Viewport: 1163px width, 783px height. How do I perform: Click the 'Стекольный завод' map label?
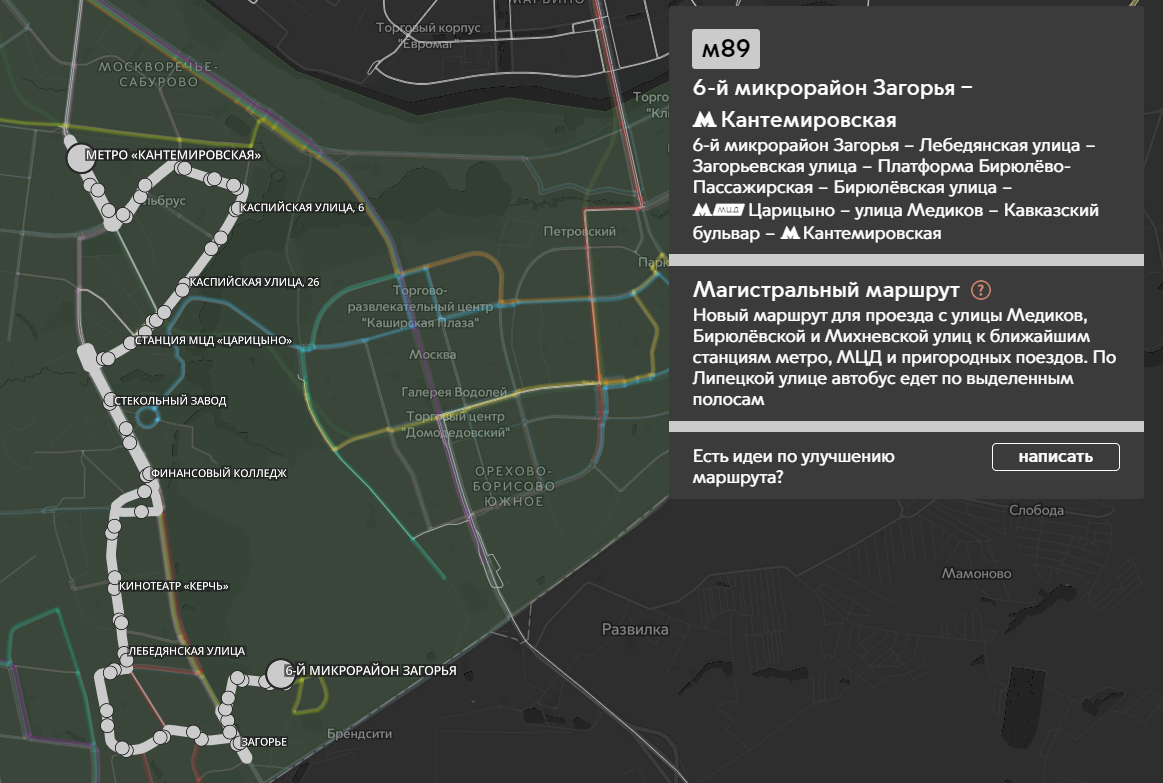(x=170, y=400)
